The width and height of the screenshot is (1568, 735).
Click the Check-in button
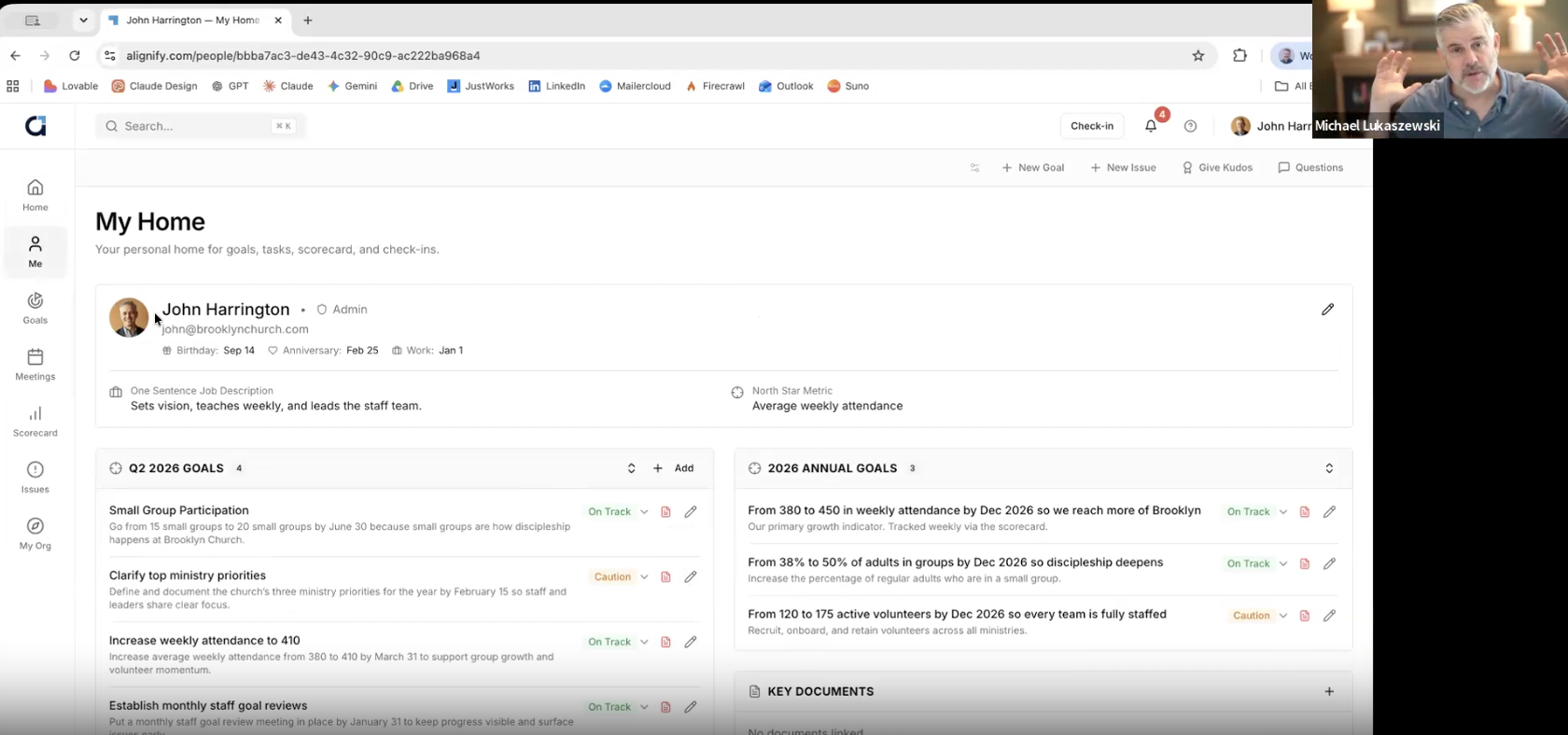tap(1092, 126)
